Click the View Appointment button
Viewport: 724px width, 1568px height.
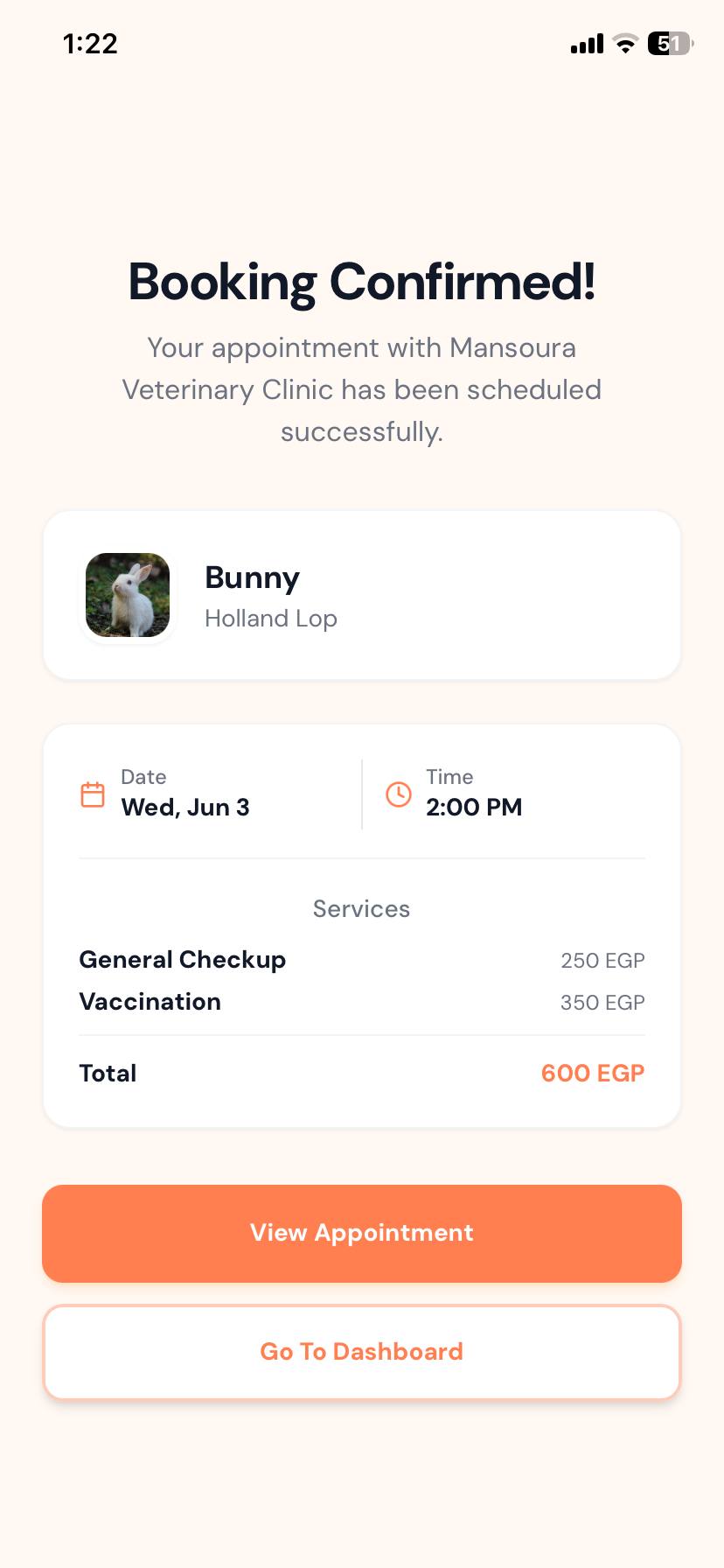click(x=362, y=1234)
